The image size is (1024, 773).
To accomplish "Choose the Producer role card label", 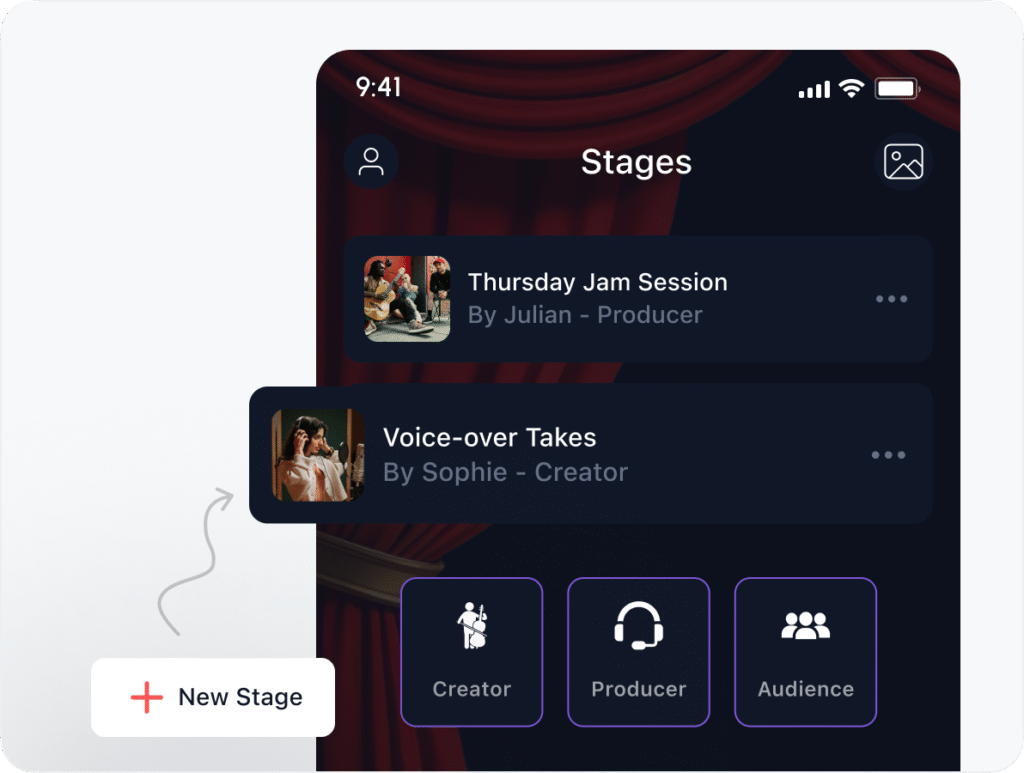I will (x=639, y=689).
